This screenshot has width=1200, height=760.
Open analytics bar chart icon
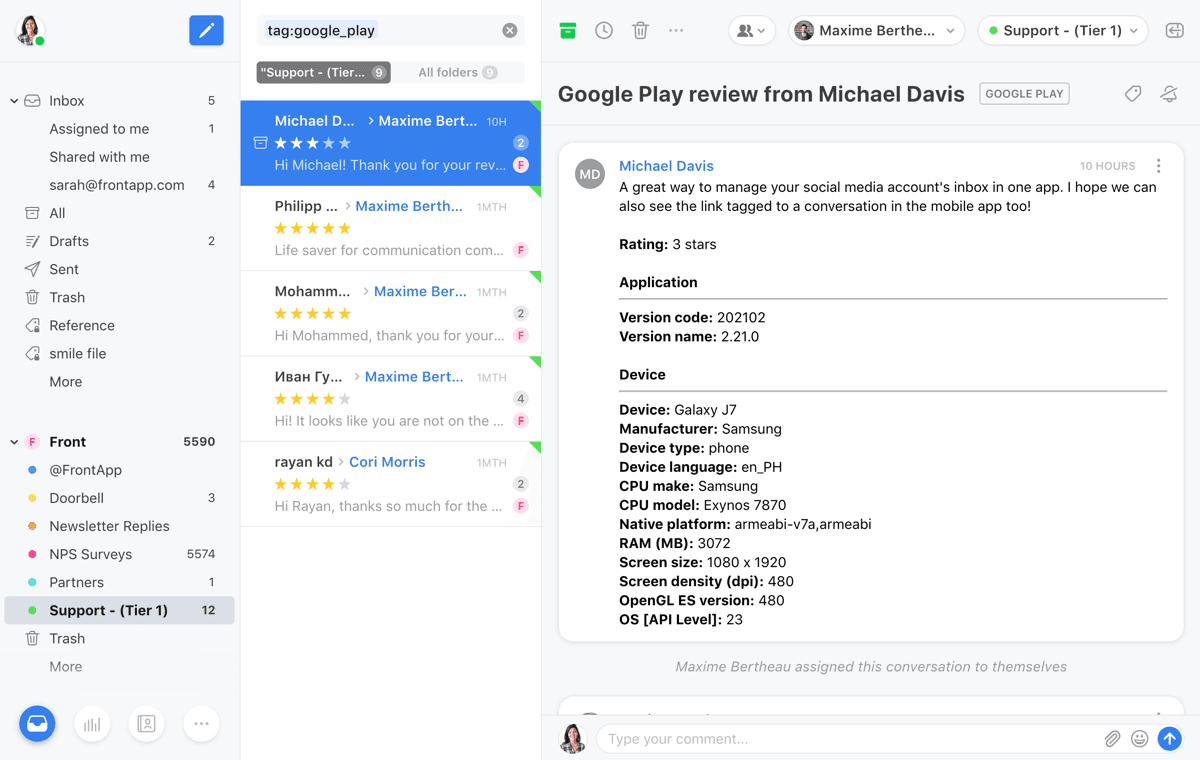click(92, 724)
